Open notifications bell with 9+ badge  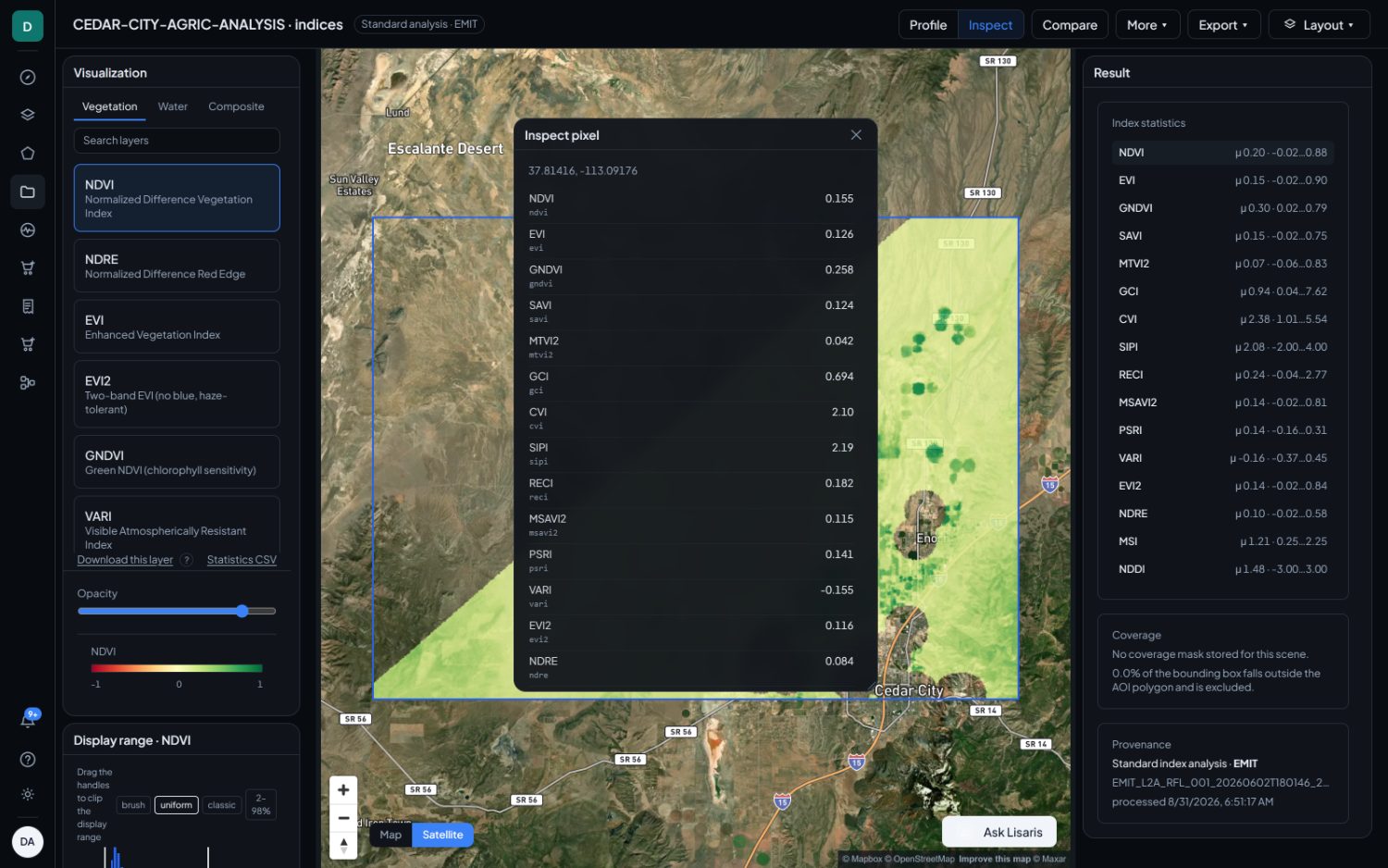point(29,719)
